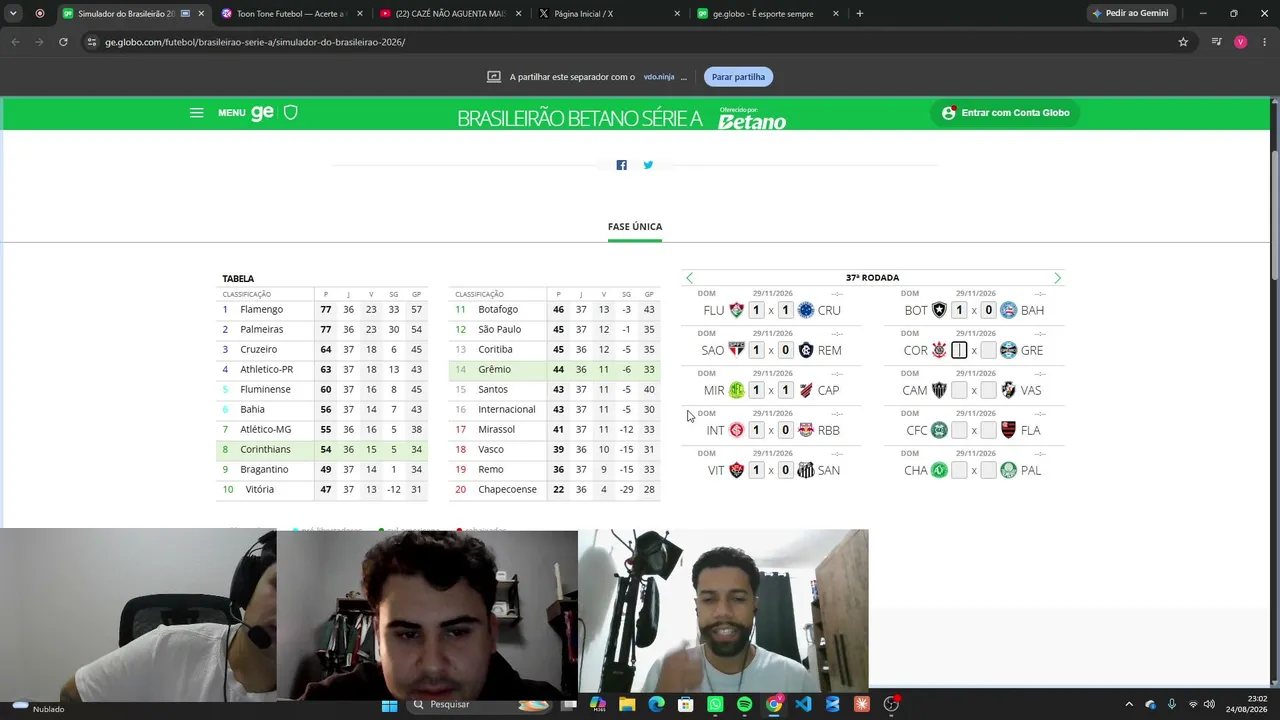Open the Chrome tab search dropdown
Image resolution: width=1280 pixels, height=720 pixels.
[x=13, y=14]
